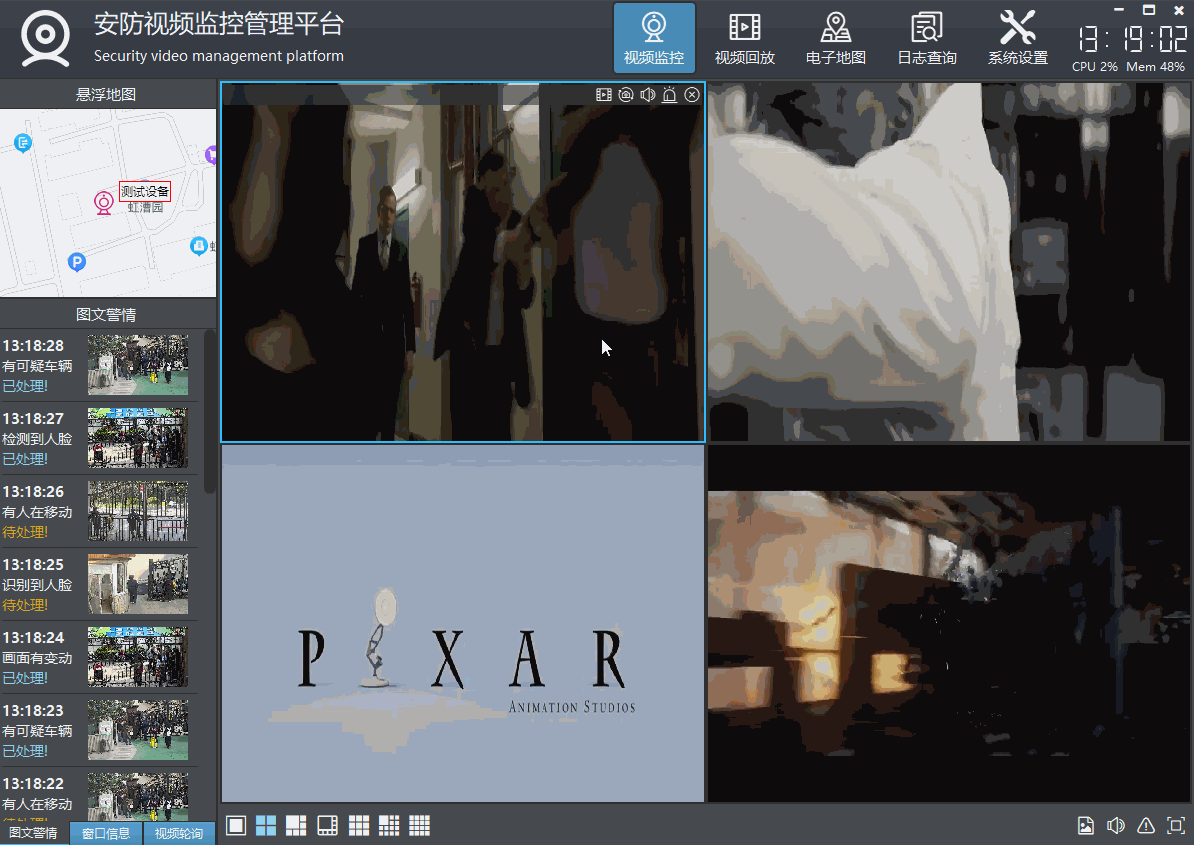Click the alarm list vertical scrollbar
Viewport: 1194px width, 845px height.
209,411
